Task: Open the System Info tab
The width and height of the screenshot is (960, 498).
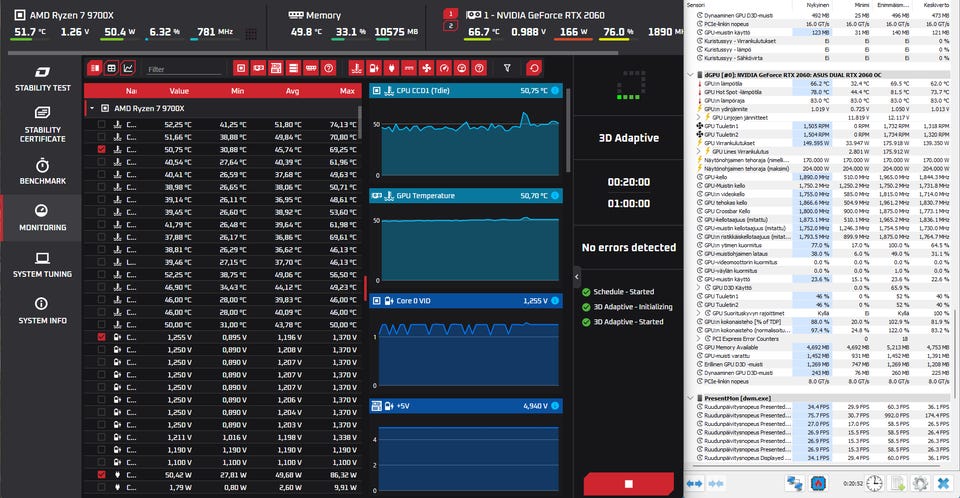Action: [42, 311]
